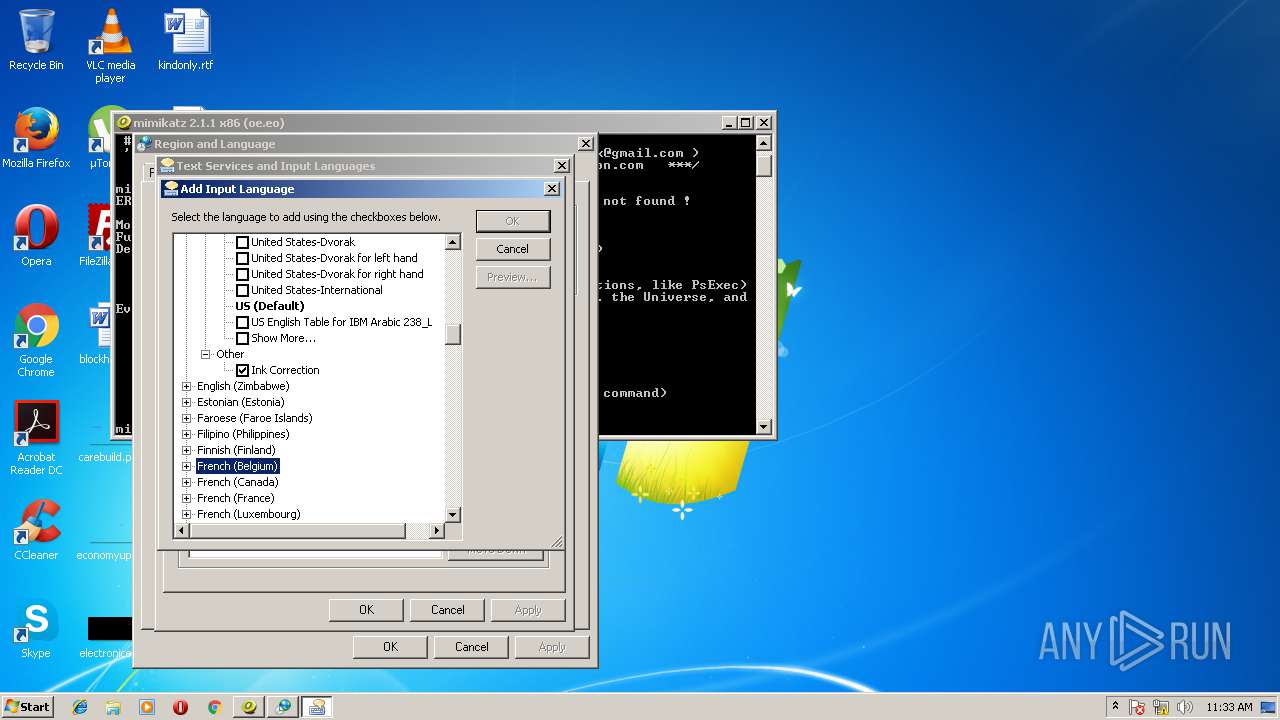Check United States-Dvorak for right hand

(242, 274)
